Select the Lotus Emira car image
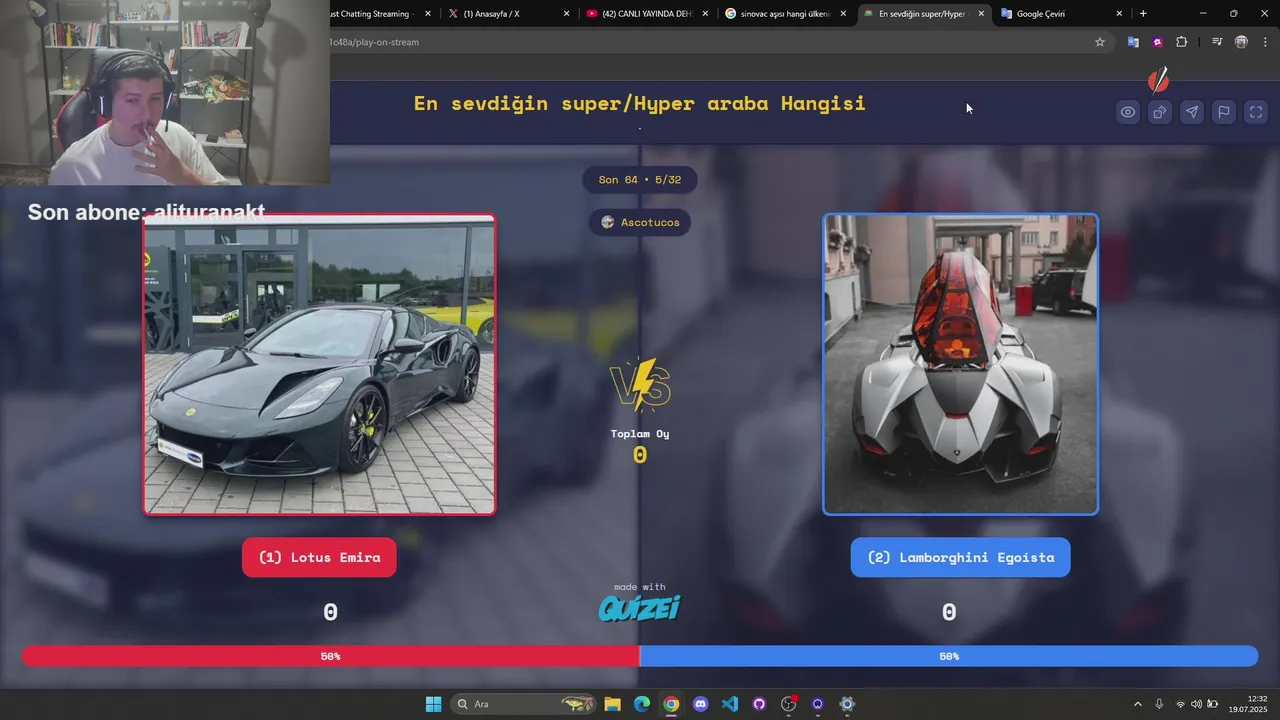1280x720 pixels. (x=319, y=364)
